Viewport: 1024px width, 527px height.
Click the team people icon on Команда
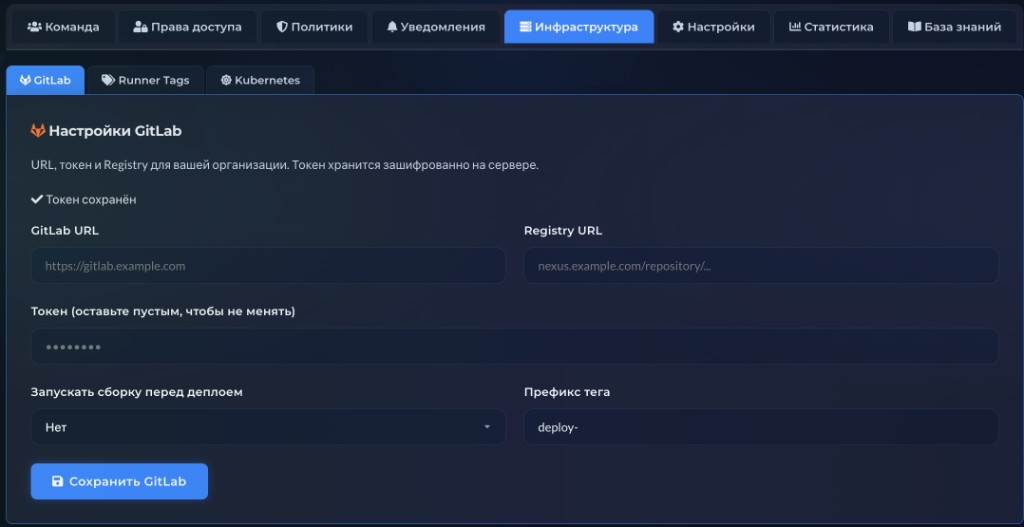(34, 27)
